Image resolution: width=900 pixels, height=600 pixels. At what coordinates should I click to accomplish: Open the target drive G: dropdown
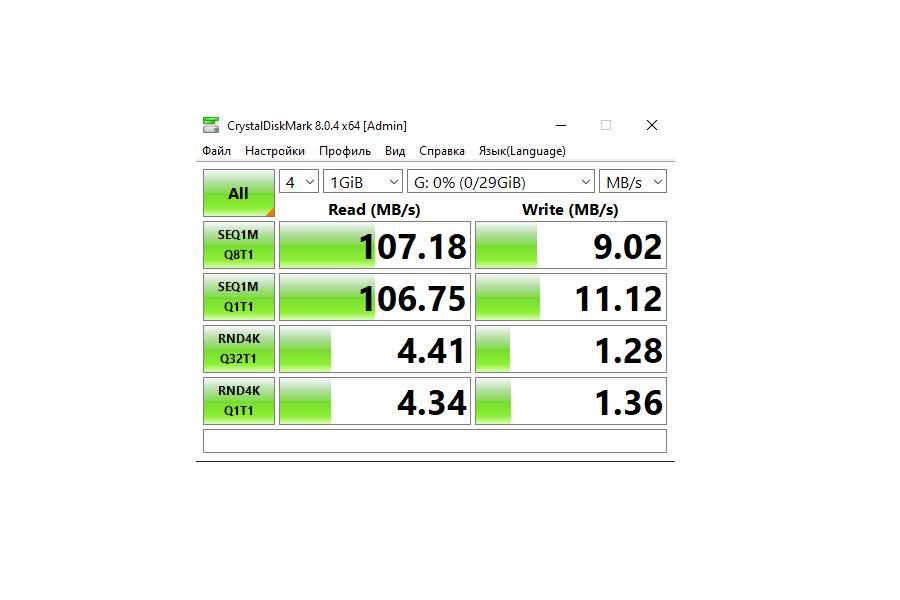500,181
